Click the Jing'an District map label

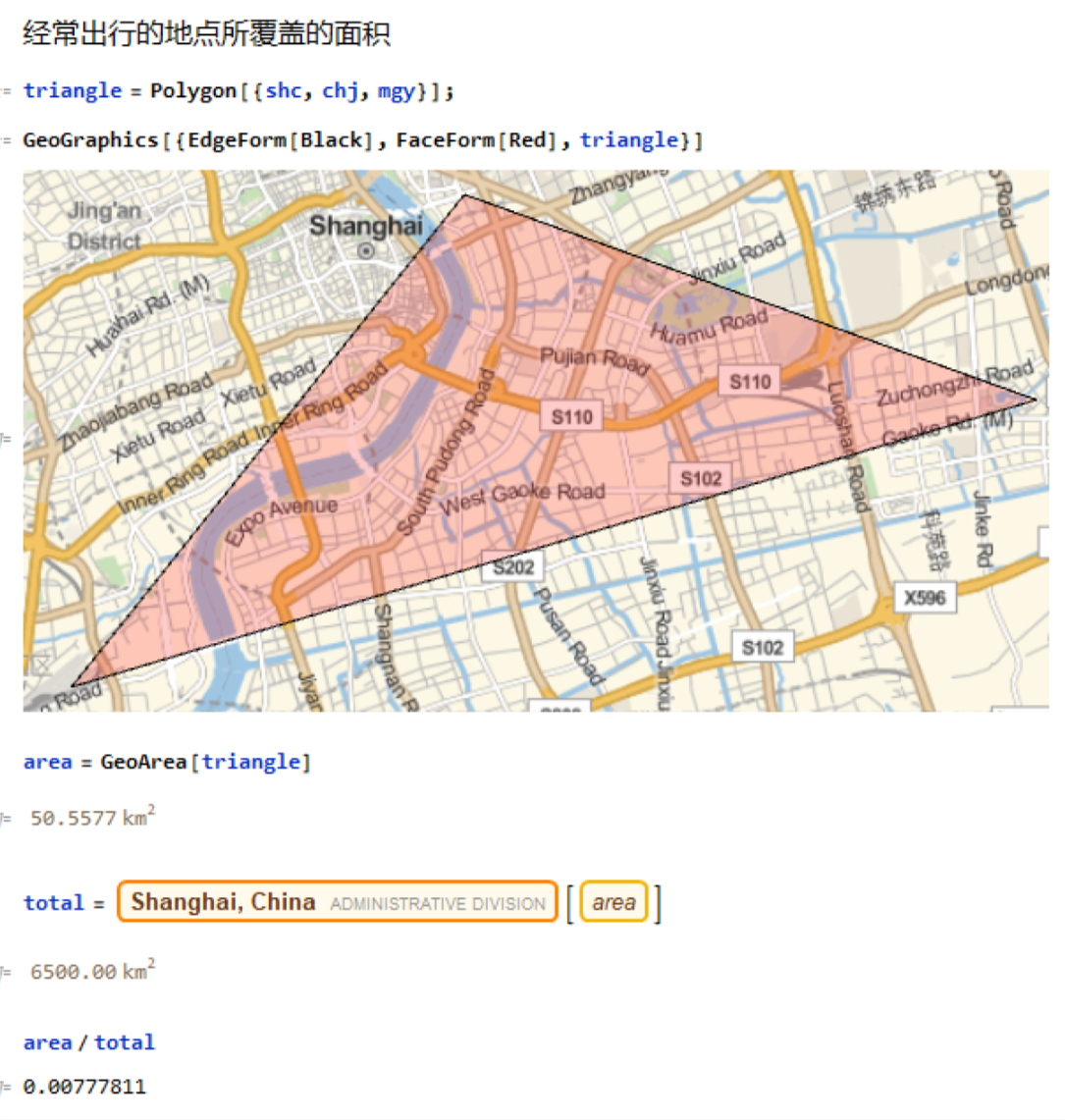click(x=104, y=226)
